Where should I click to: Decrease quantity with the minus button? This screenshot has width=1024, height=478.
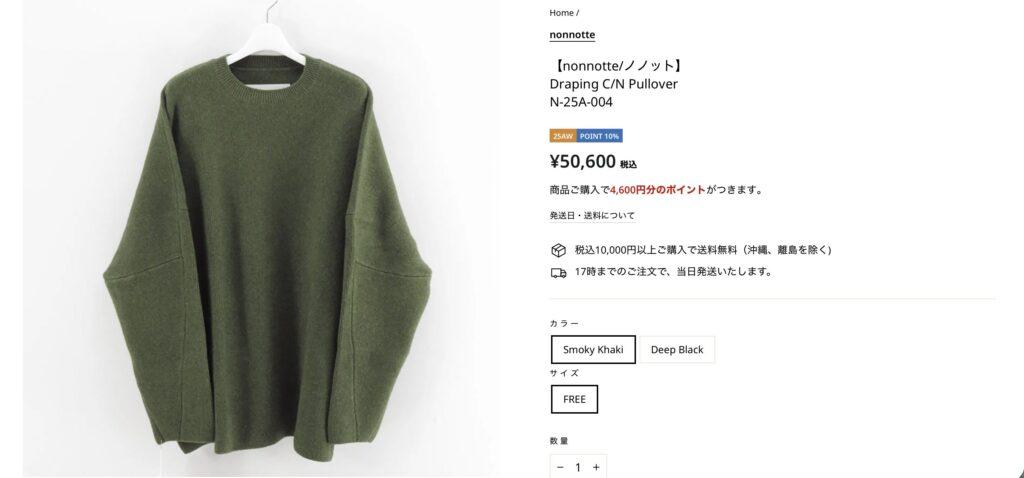[560, 467]
